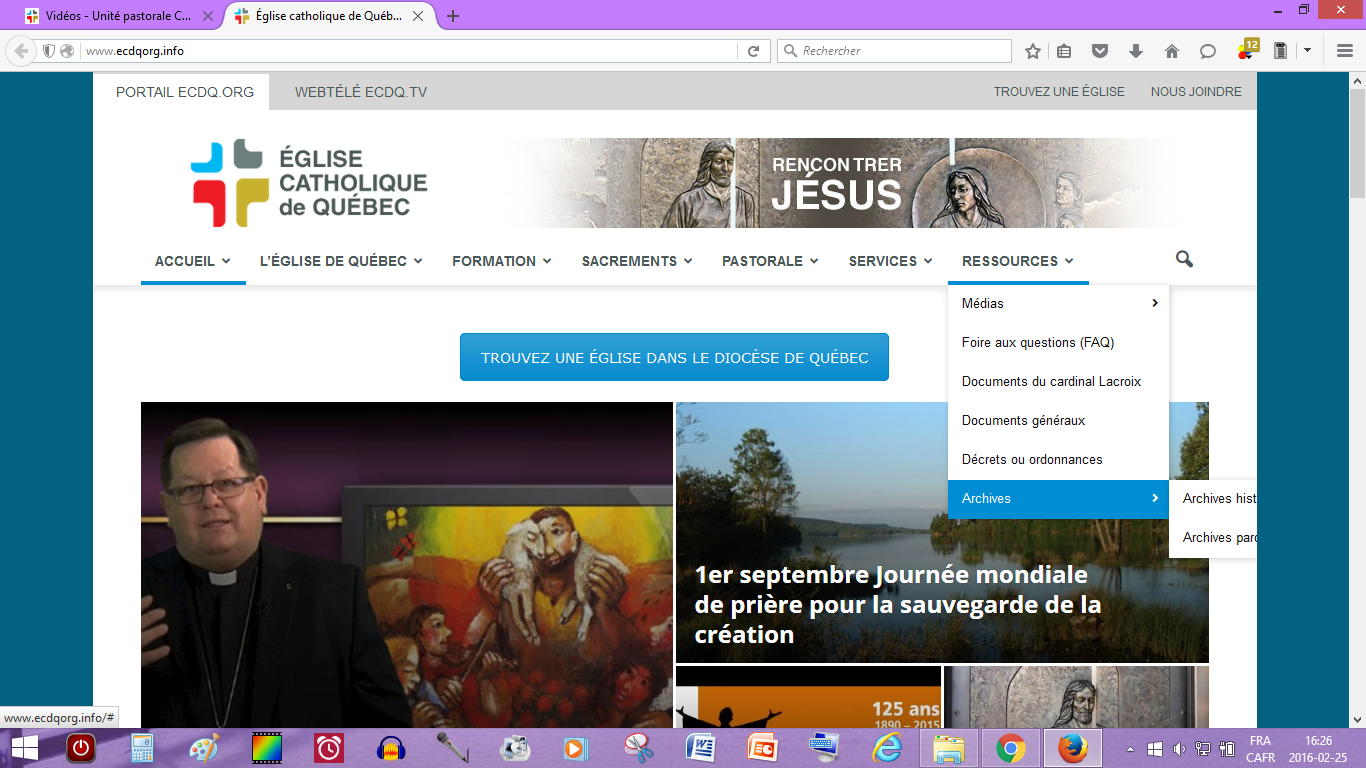Viewport: 1366px width, 768px height.
Task: Click NOUS JOINDRE link
Action: (1196, 92)
